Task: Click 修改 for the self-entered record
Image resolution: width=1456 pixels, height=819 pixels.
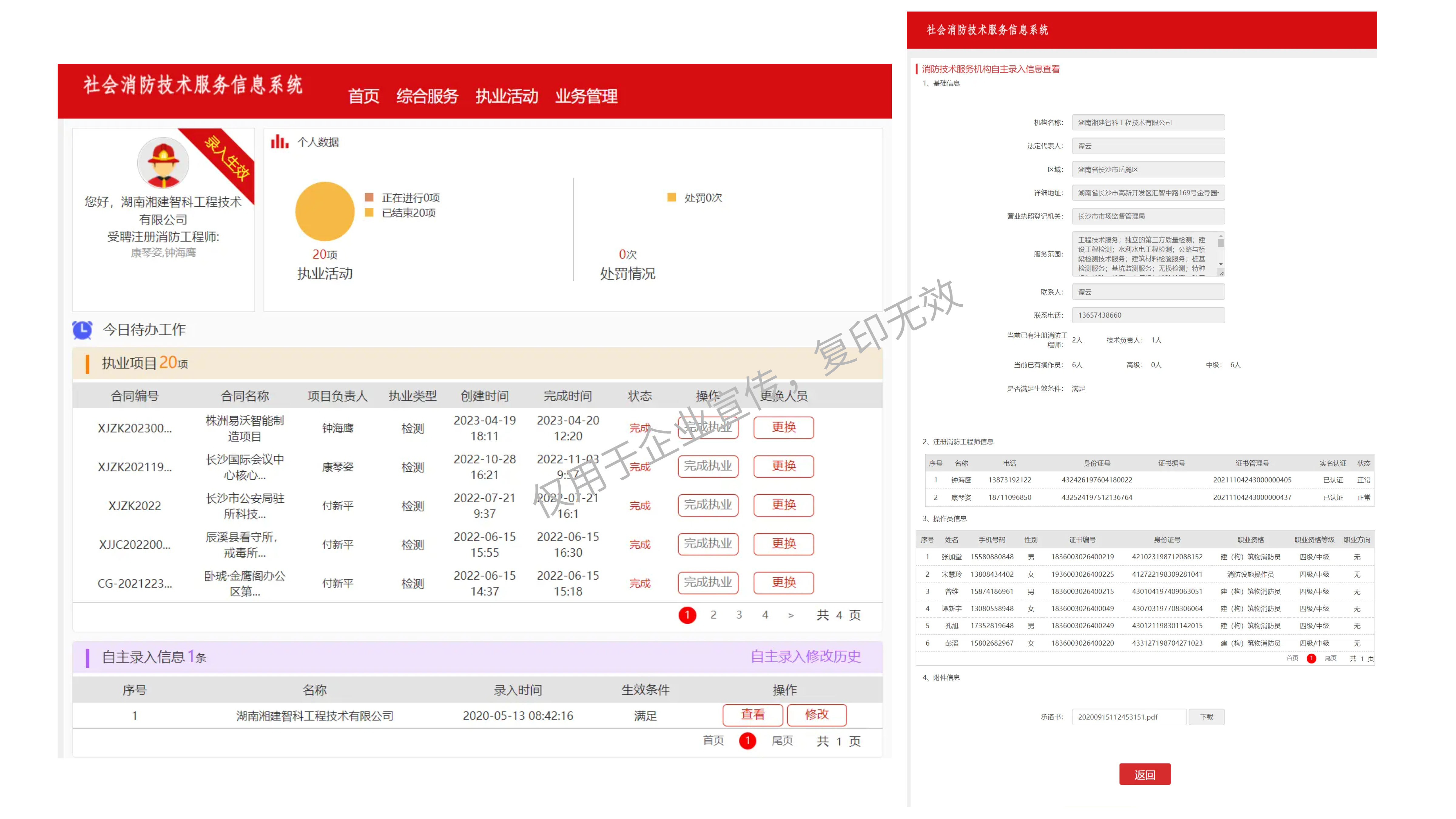Action: click(x=816, y=715)
